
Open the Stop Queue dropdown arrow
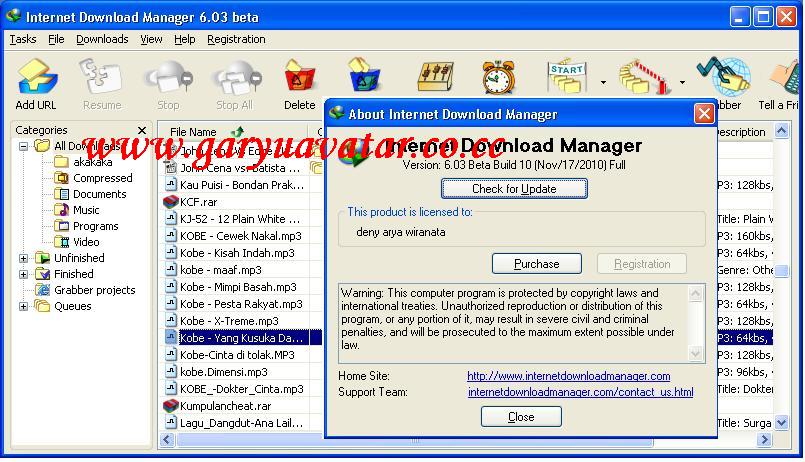[682, 82]
